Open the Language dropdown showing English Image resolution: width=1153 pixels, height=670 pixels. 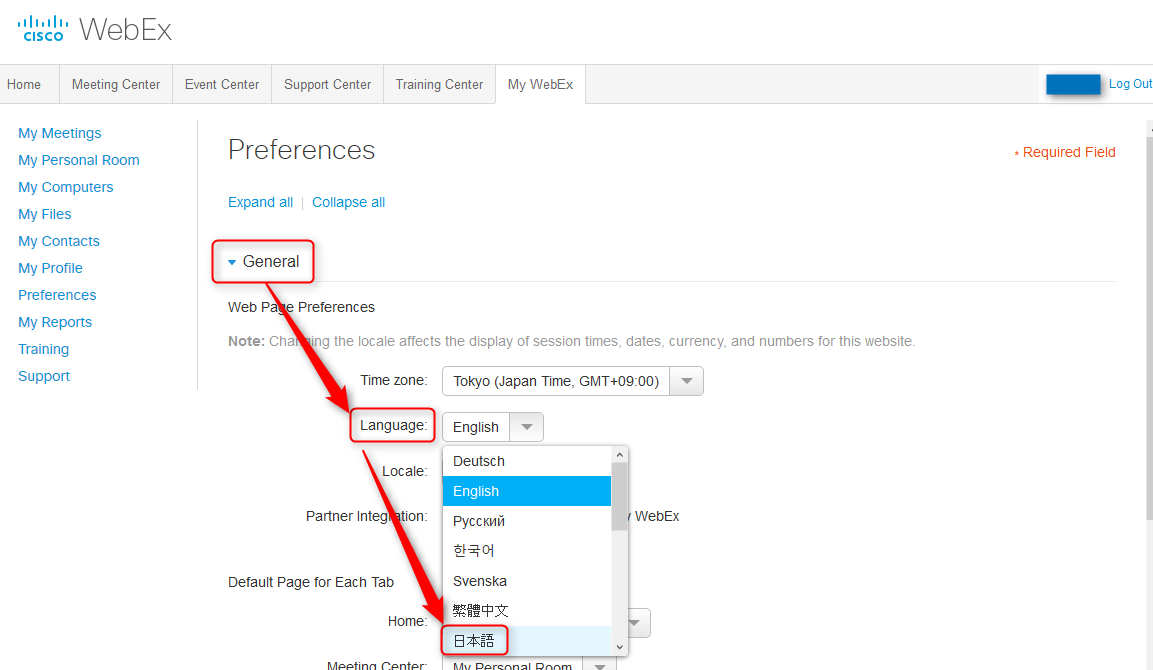(493, 427)
